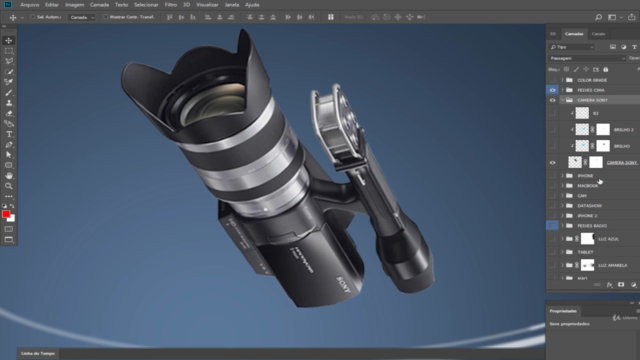
Task: Switch to the Canais tab
Action: pyautogui.click(x=598, y=34)
